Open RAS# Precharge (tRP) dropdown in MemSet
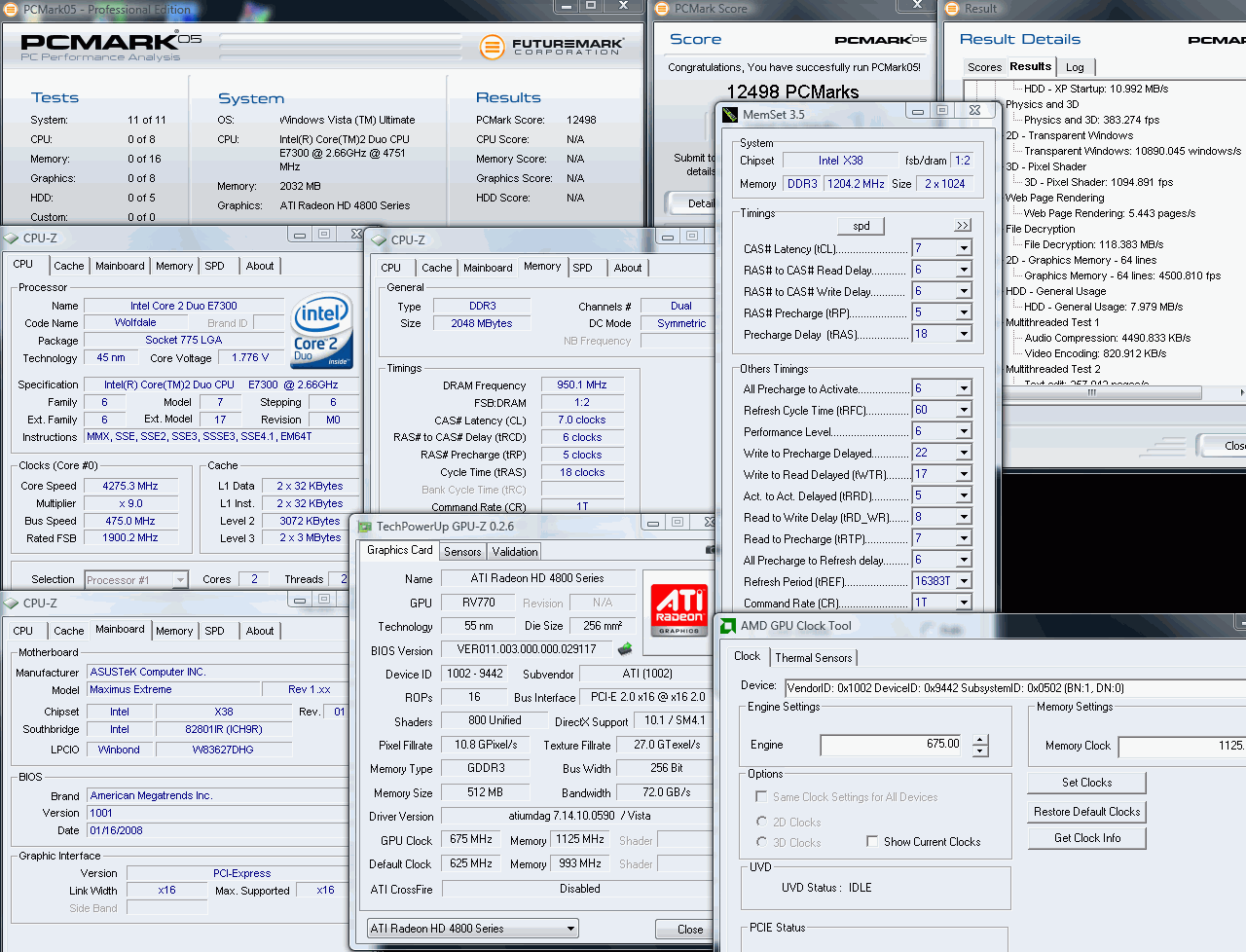 point(964,312)
